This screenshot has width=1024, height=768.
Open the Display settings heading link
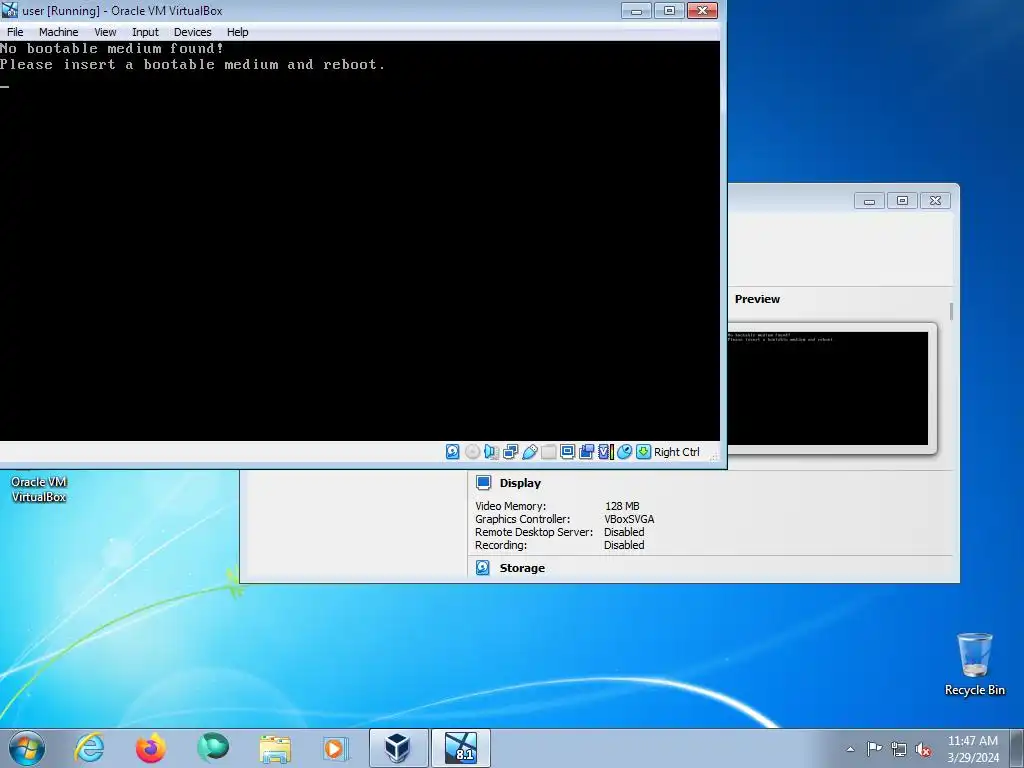(520, 483)
